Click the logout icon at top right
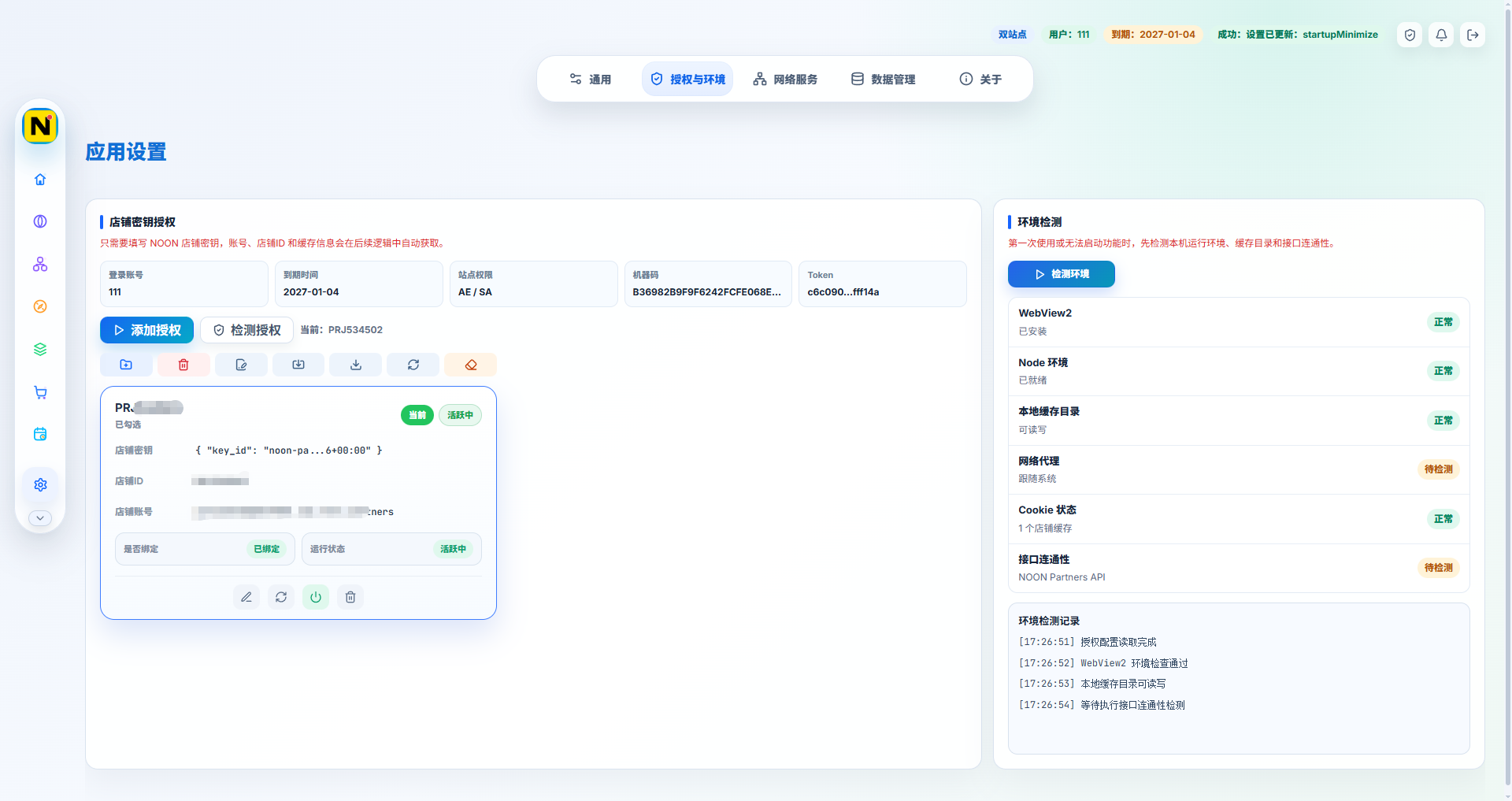The height and width of the screenshot is (801, 1512). coord(1473,35)
